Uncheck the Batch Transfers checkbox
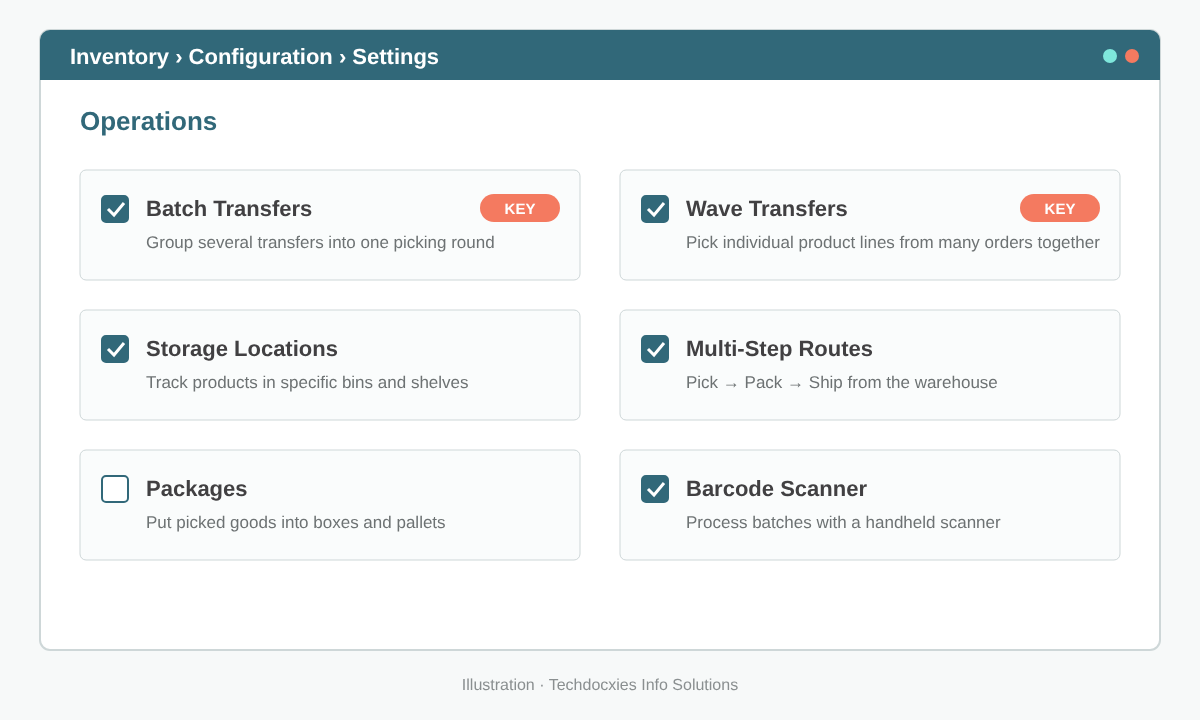The width and height of the screenshot is (1200, 720). click(x=115, y=209)
